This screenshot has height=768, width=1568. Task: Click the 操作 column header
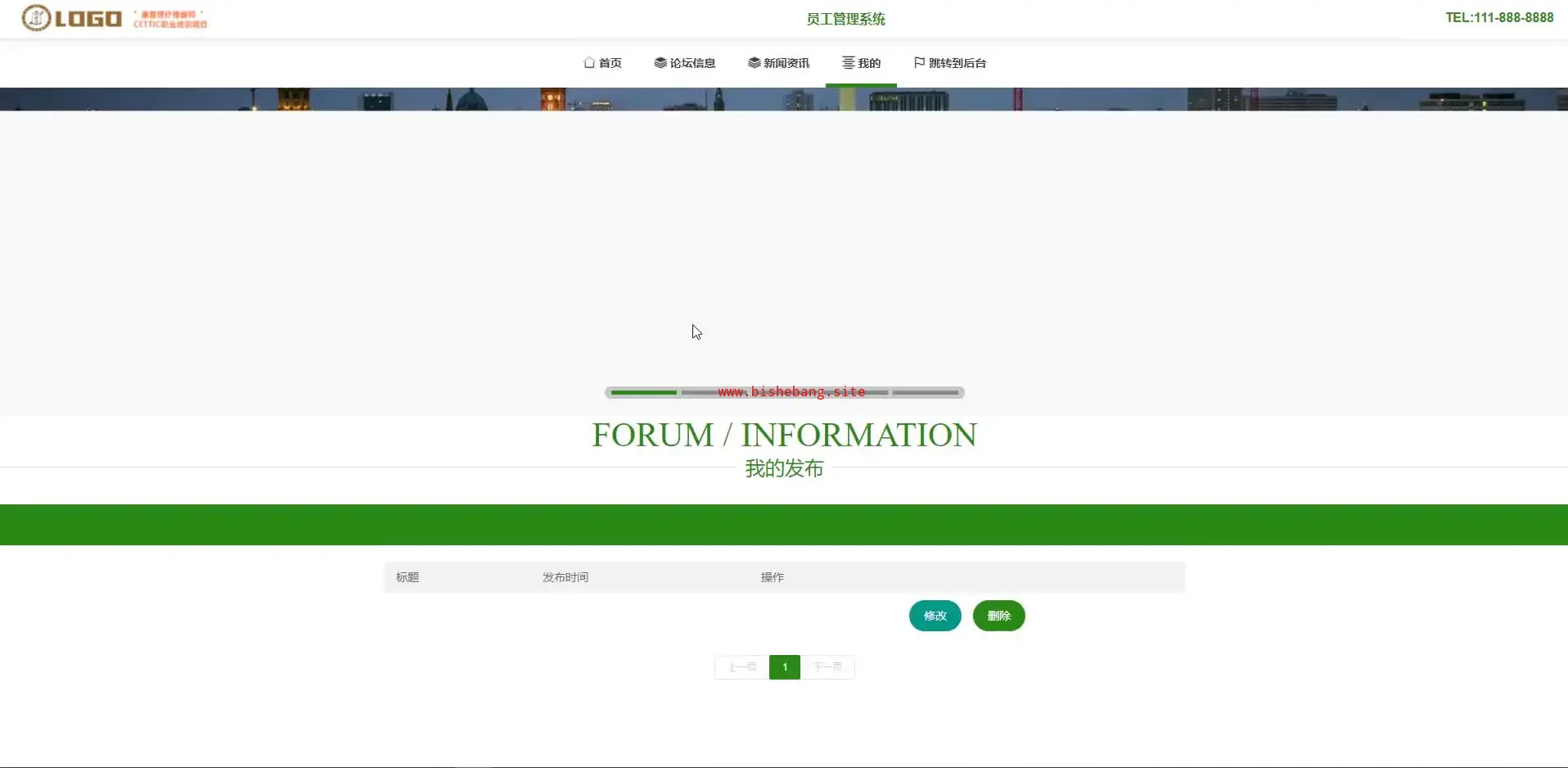pos(773,577)
